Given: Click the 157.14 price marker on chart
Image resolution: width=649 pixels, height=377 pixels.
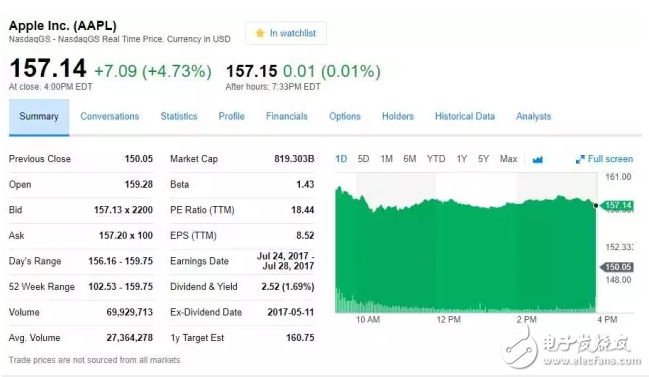Looking at the screenshot, I should (x=617, y=206).
